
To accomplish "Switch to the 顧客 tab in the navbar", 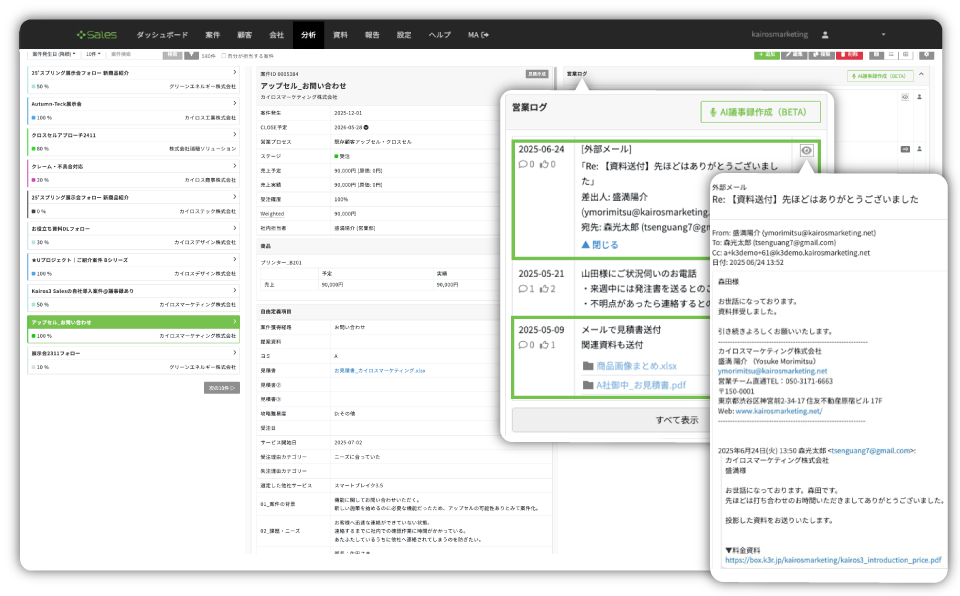I will [x=243, y=35].
